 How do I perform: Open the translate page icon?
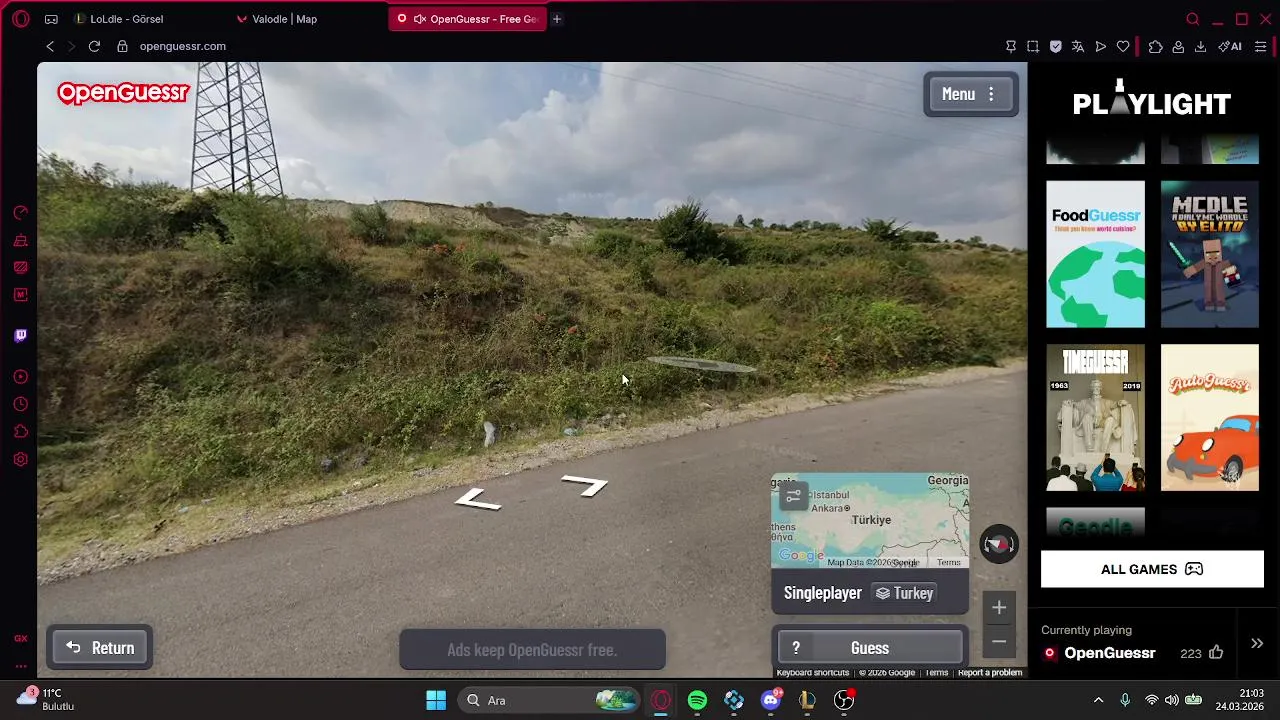(x=1077, y=46)
